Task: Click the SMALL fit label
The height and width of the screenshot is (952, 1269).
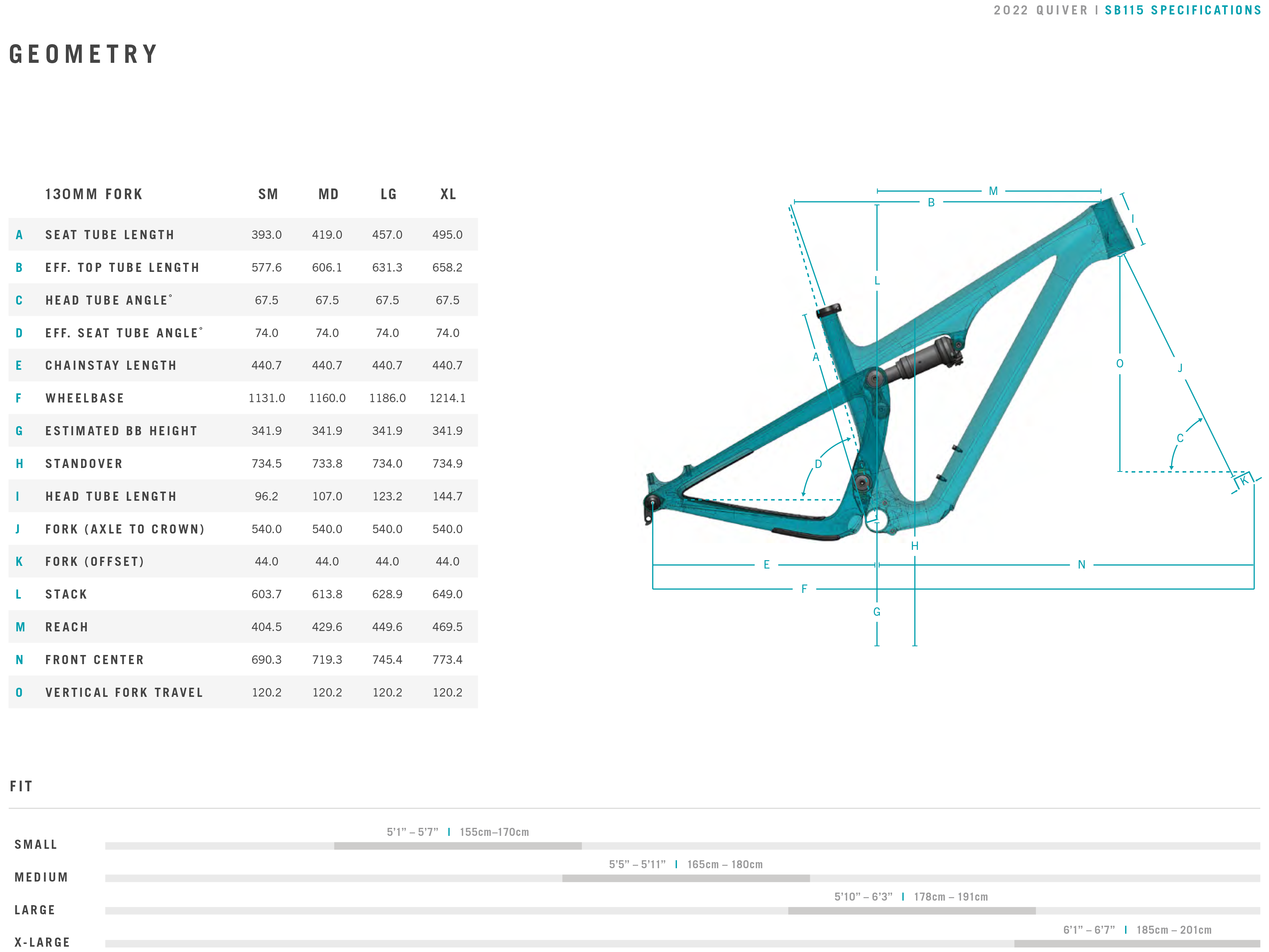Action: click(x=36, y=845)
